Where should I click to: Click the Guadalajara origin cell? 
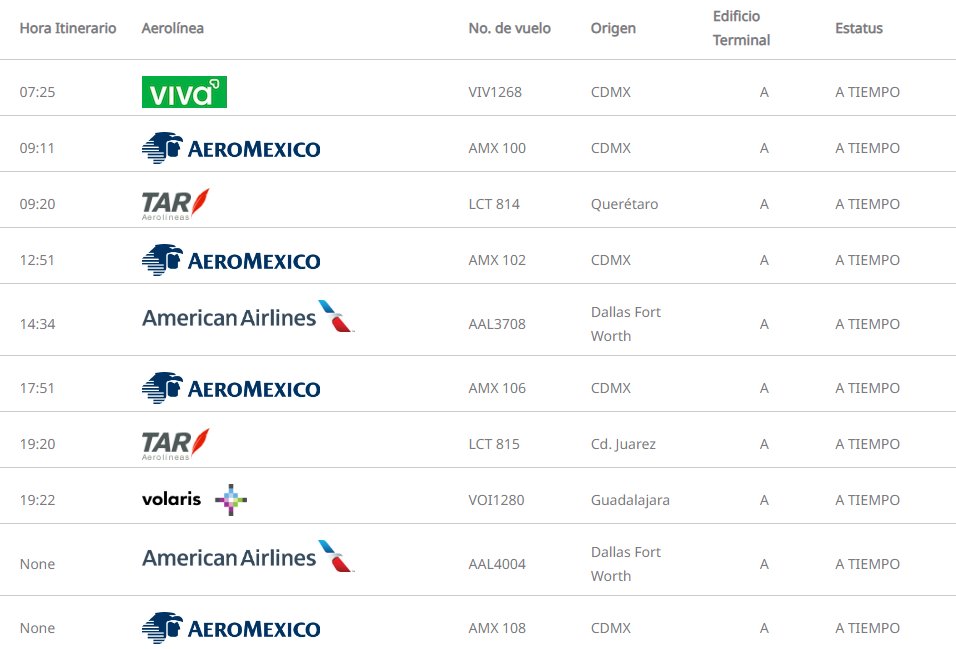630,500
